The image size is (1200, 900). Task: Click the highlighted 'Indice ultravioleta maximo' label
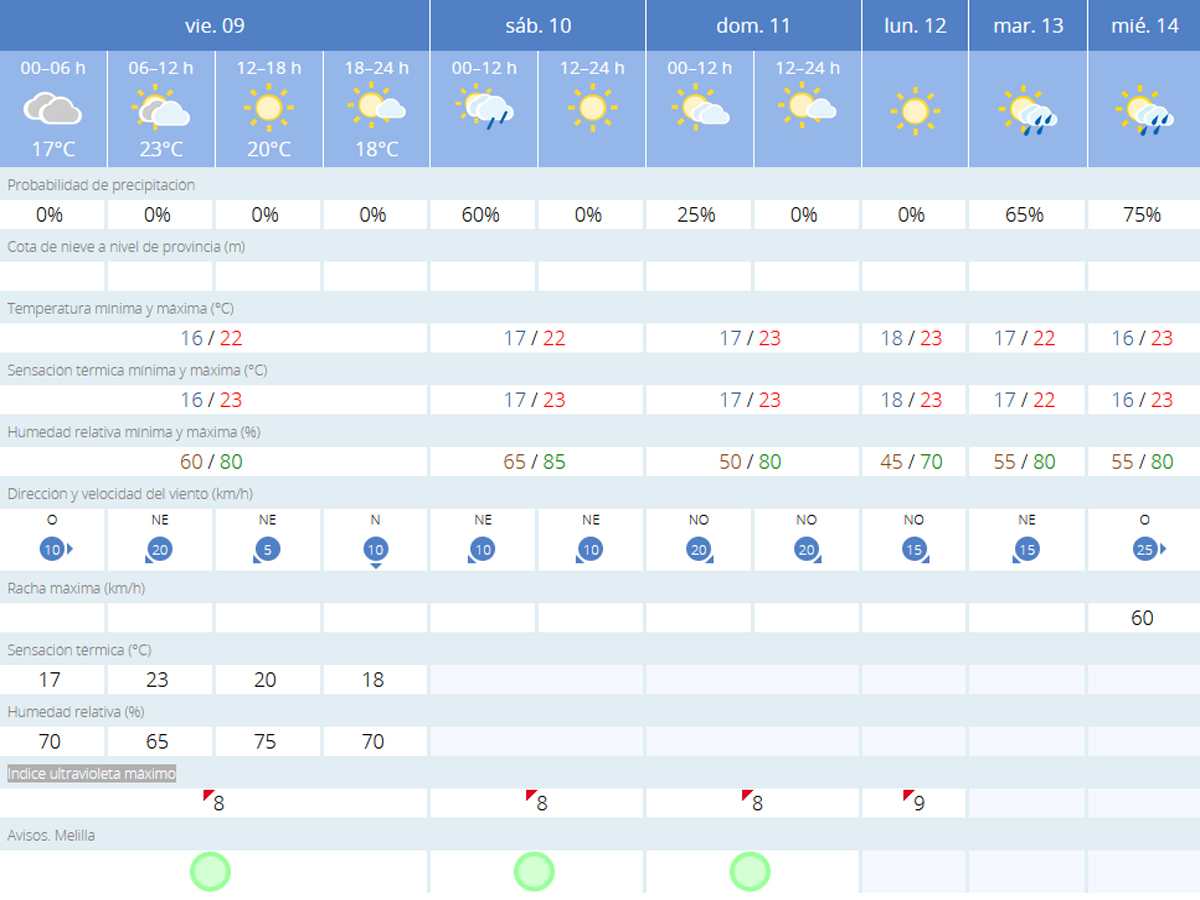tap(92, 774)
